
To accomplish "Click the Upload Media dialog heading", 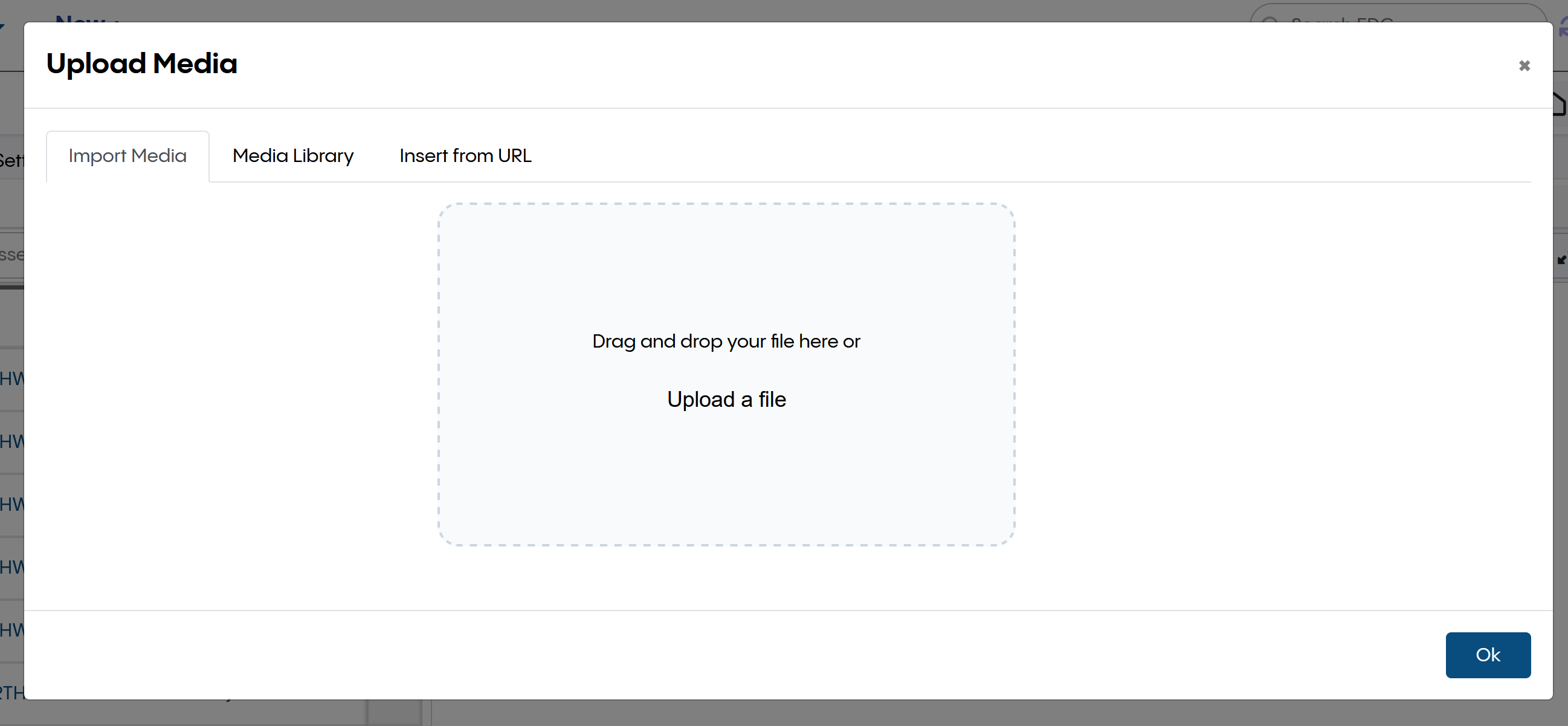I will pyautogui.click(x=141, y=63).
